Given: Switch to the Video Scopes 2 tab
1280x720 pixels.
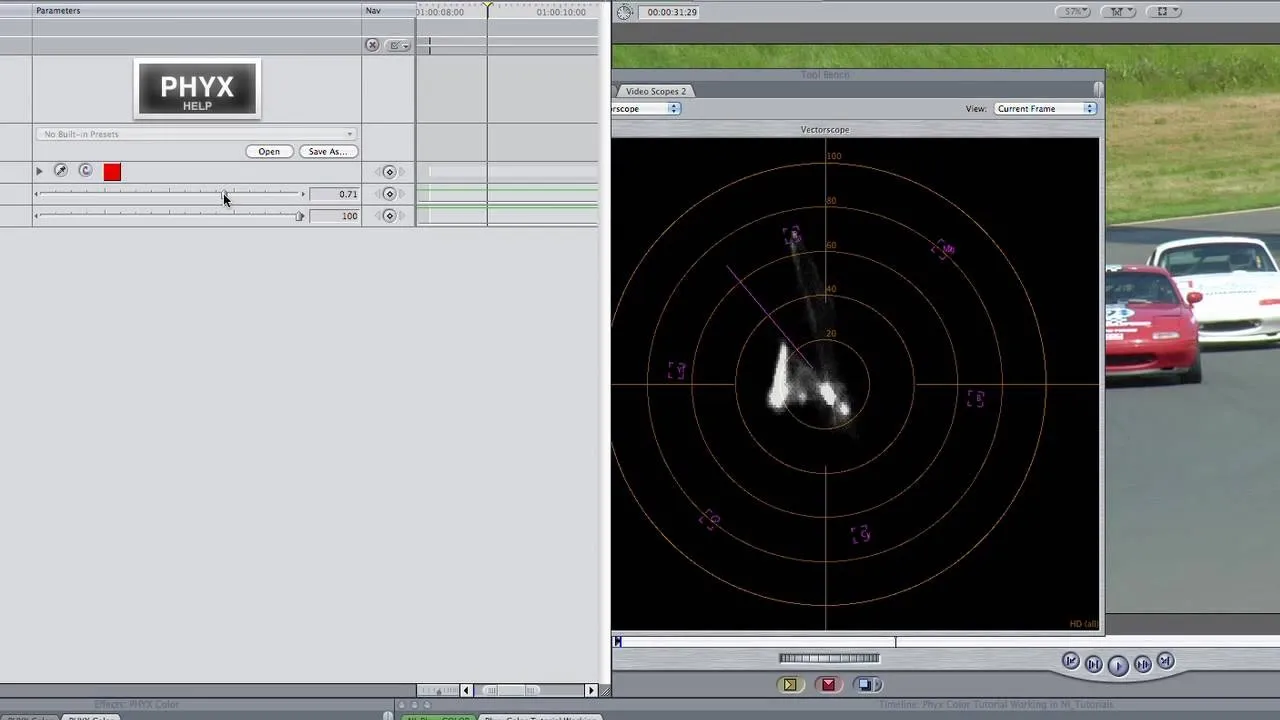Looking at the screenshot, I should (656, 91).
